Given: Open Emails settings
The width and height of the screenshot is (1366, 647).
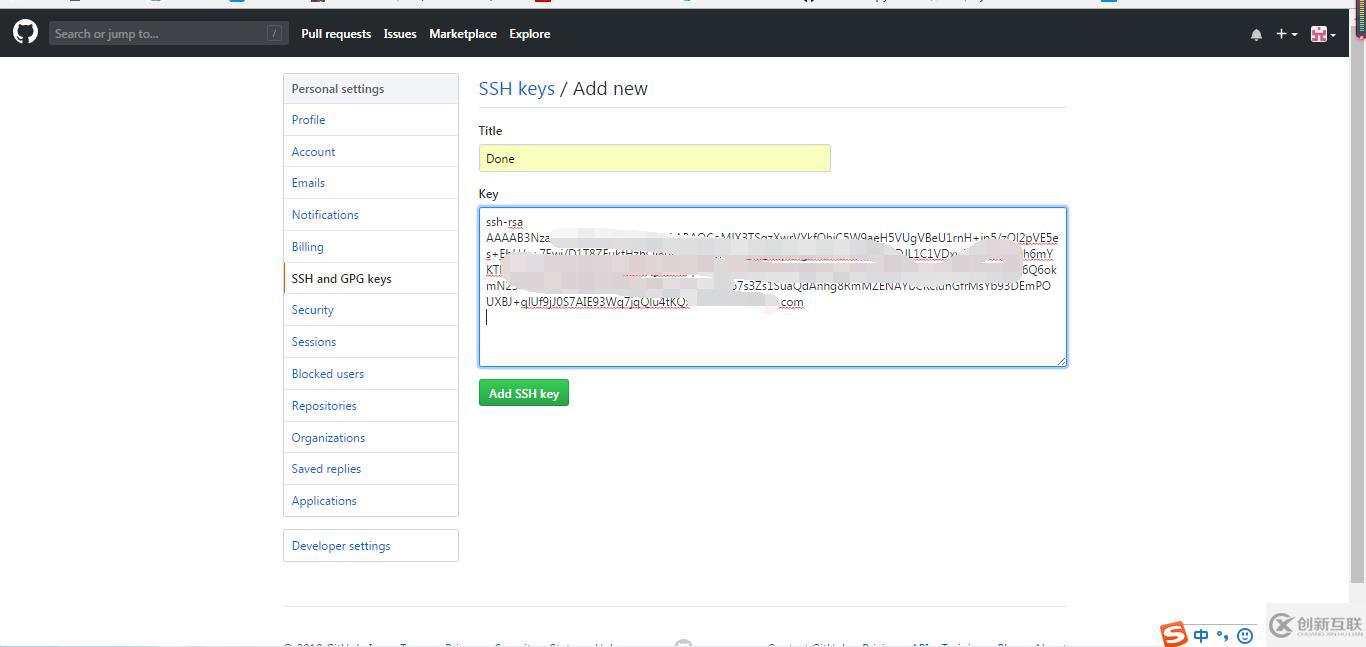Looking at the screenshot, I should click(x=371, y=183).
